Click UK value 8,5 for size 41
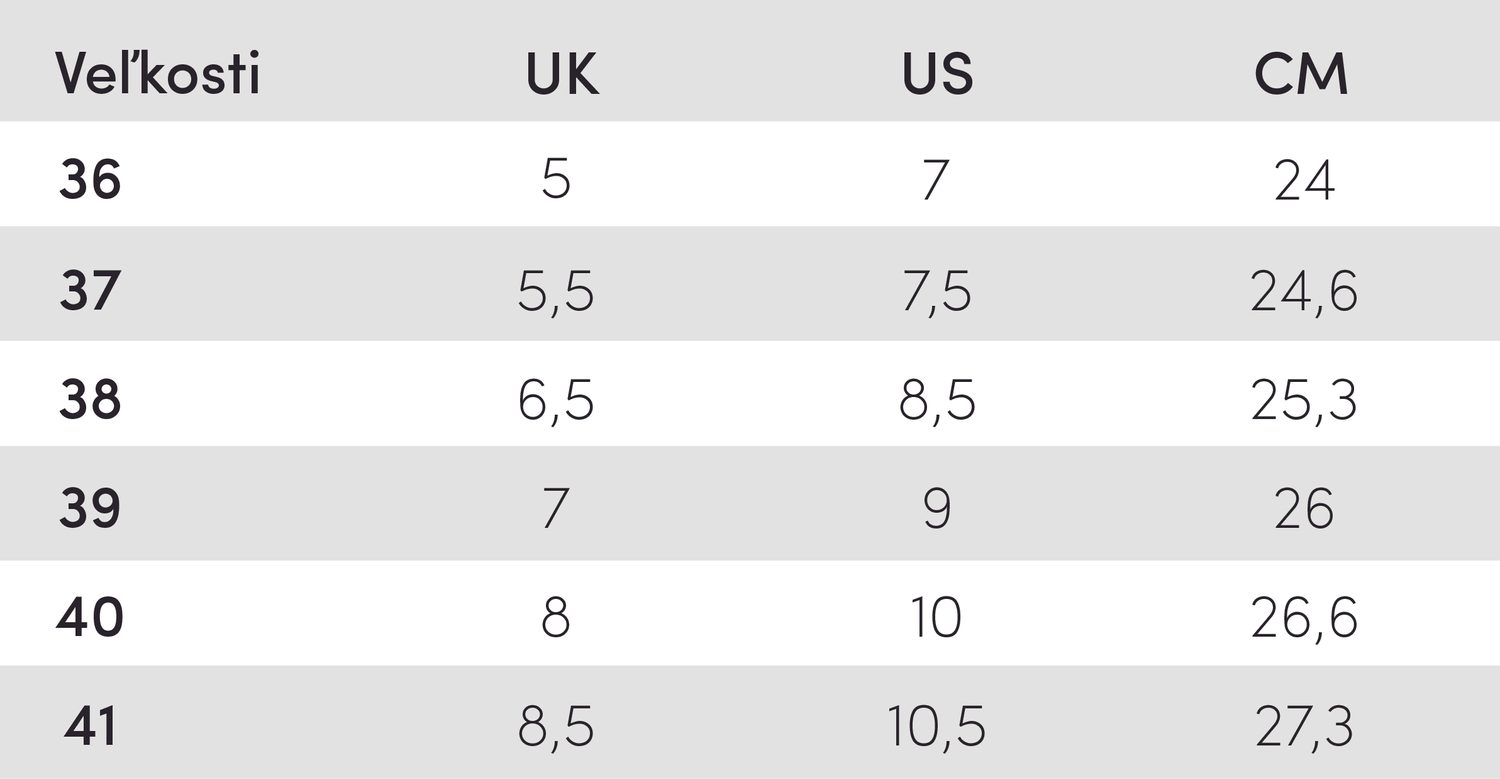Viewport: 1500px width, 779px height. click(556, 729)
